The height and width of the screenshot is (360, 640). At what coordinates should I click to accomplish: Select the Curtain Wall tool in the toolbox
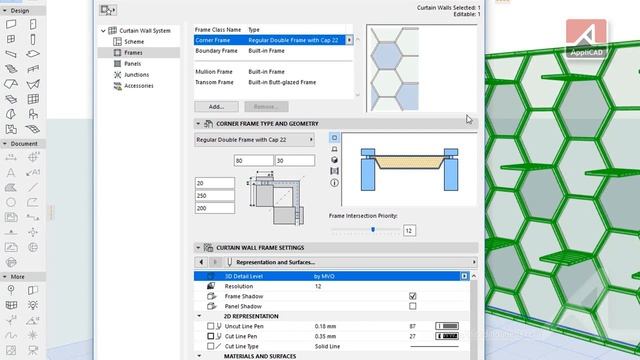click(x=33, y=99)
